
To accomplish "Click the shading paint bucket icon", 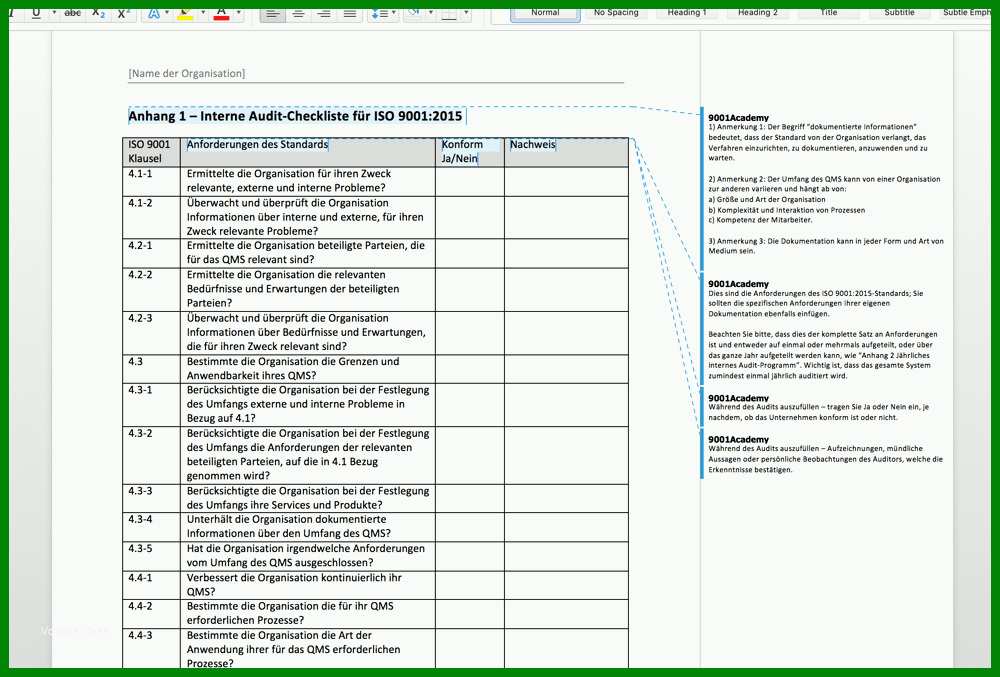I will 413,13.
